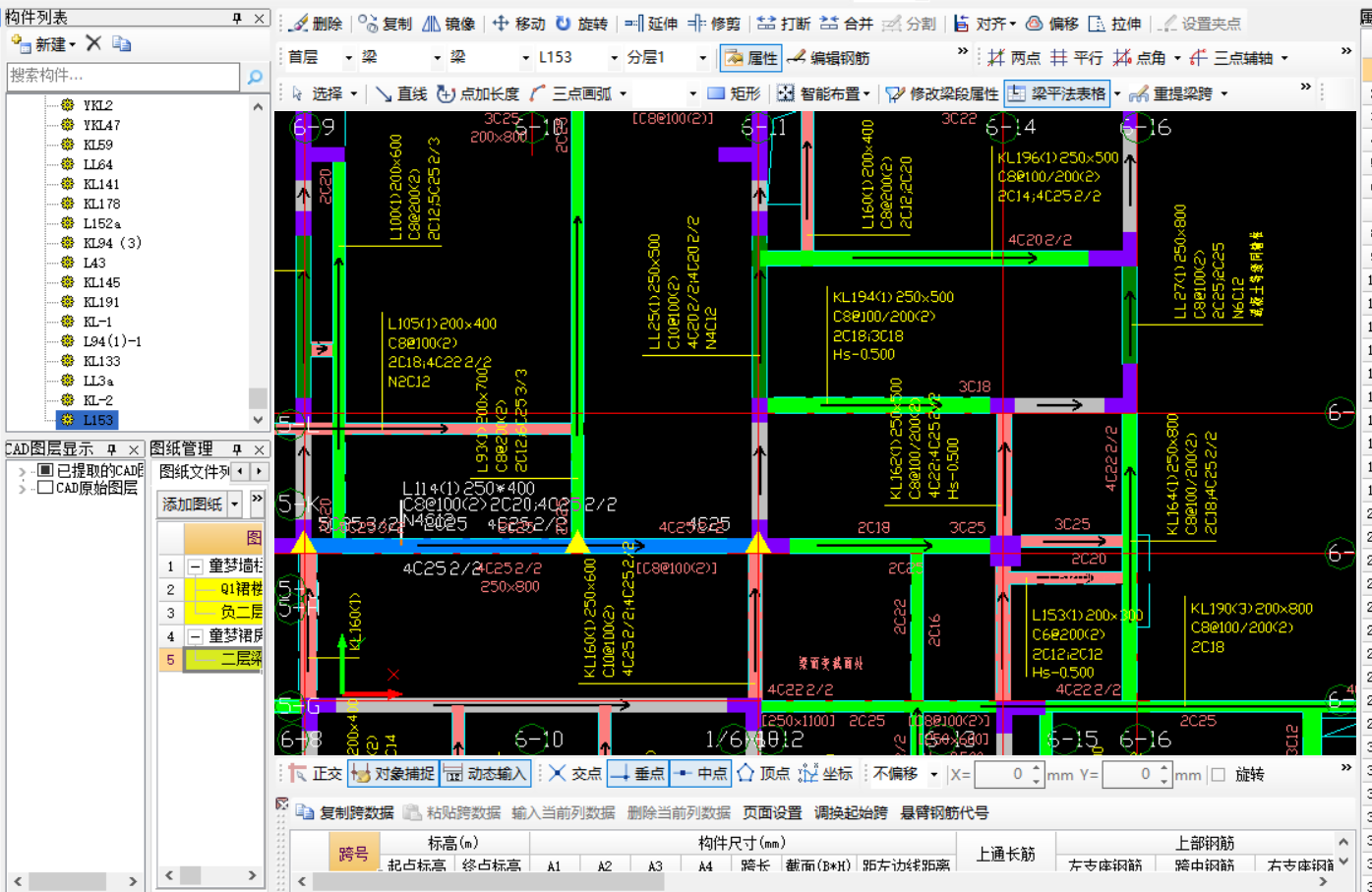Click the 删除 (delete) tool

[x=317, y=24]
